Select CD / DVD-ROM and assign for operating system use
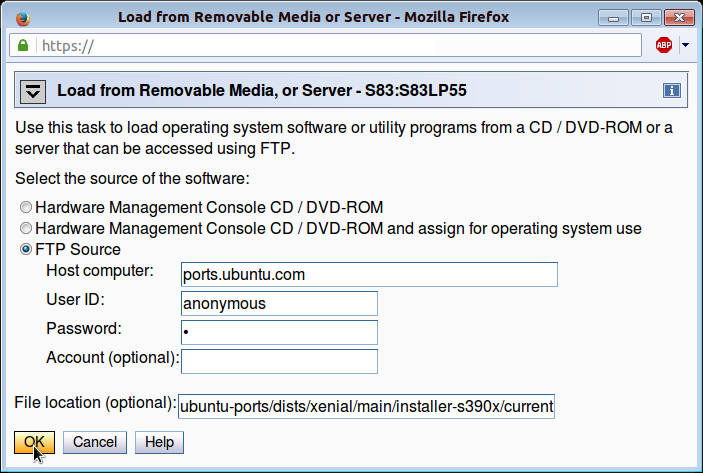The image size is (703, 473). tap(26, 229)
